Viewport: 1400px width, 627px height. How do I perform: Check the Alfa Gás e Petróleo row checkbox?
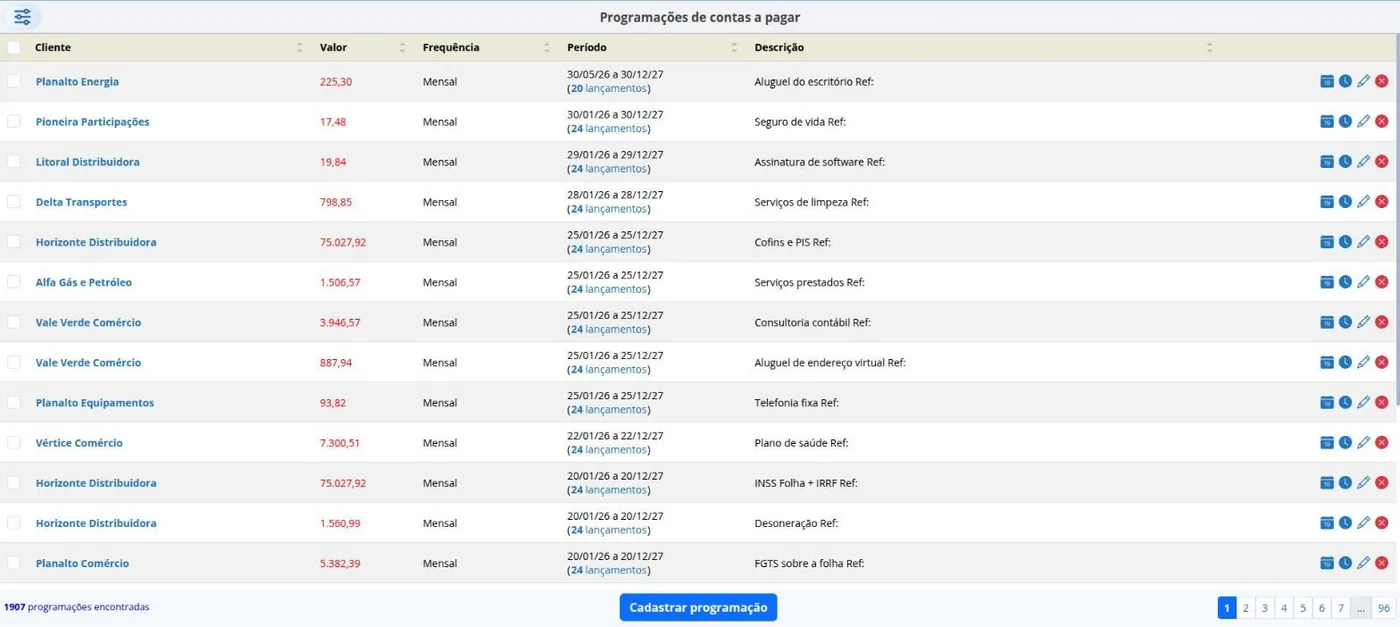point(14,282)
